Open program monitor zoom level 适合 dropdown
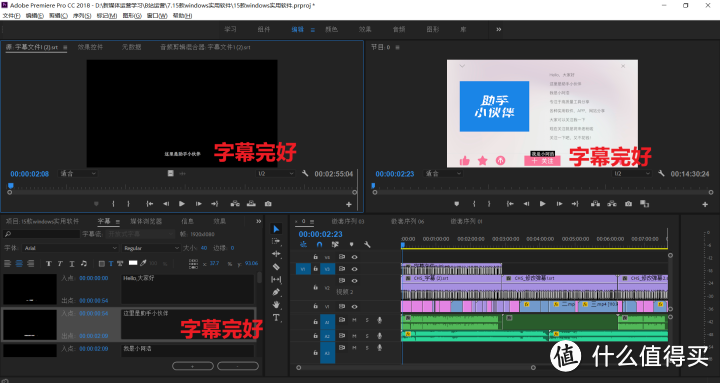Image resolution: width=720 pixels, height=383 pixels. [444, 174]
